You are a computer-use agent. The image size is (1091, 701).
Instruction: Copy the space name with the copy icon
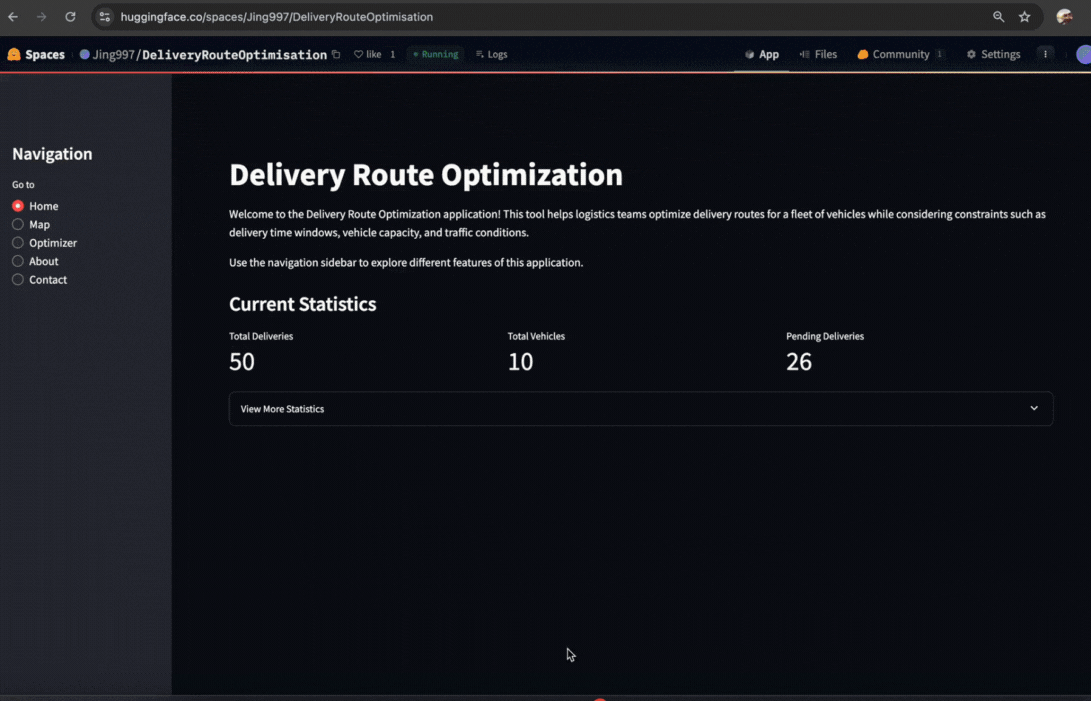click(336, 54)
